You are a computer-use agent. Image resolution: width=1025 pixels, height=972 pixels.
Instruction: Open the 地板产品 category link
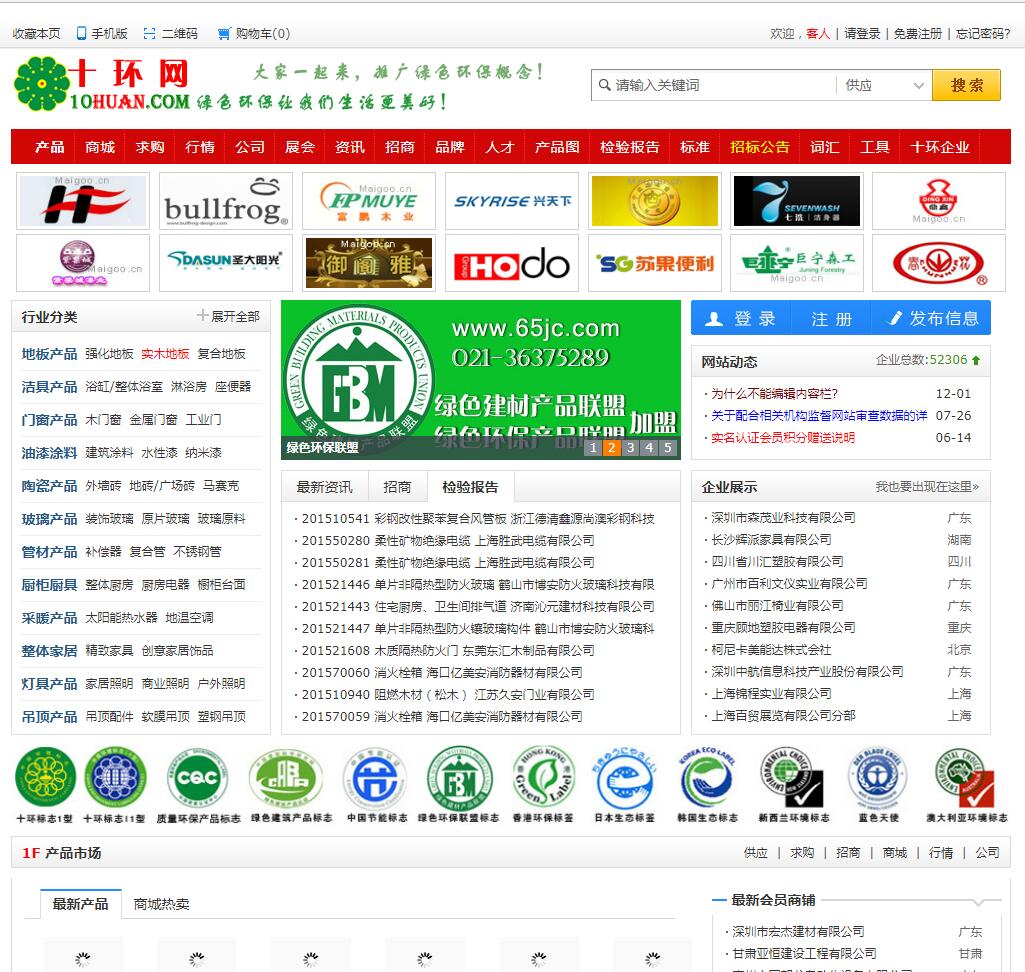click(x=49, y=354)
